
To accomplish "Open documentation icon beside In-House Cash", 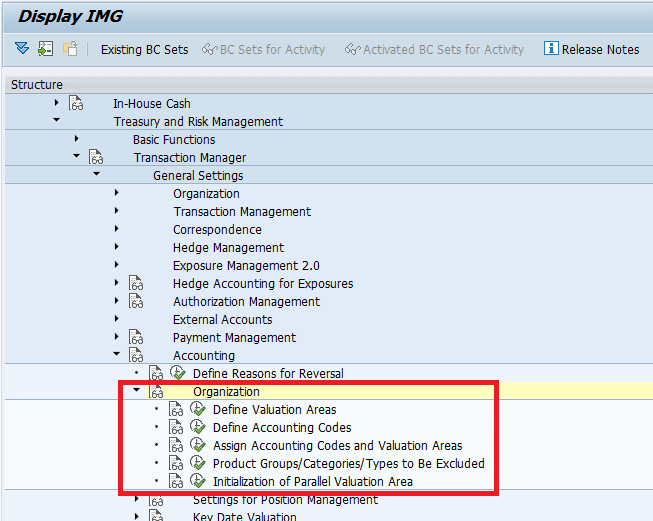I will pyautogui.click(x=77, y=104).
